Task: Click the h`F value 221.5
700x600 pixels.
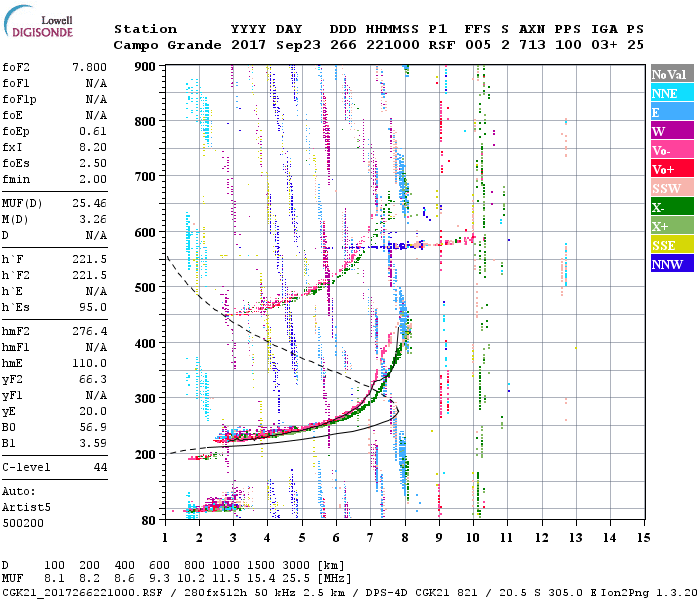Action: (x=89, y=259)
